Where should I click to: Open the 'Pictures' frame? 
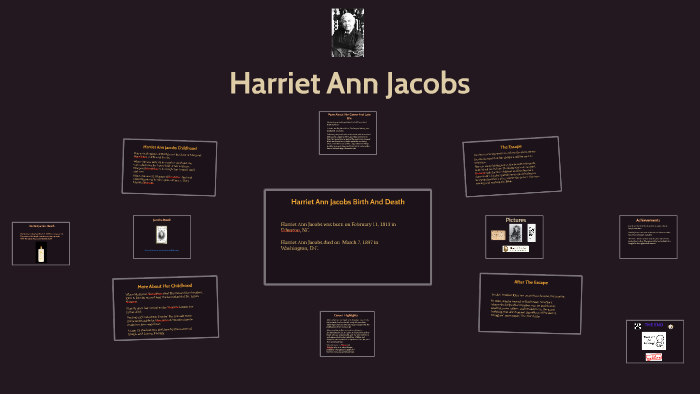pos(514,237)
